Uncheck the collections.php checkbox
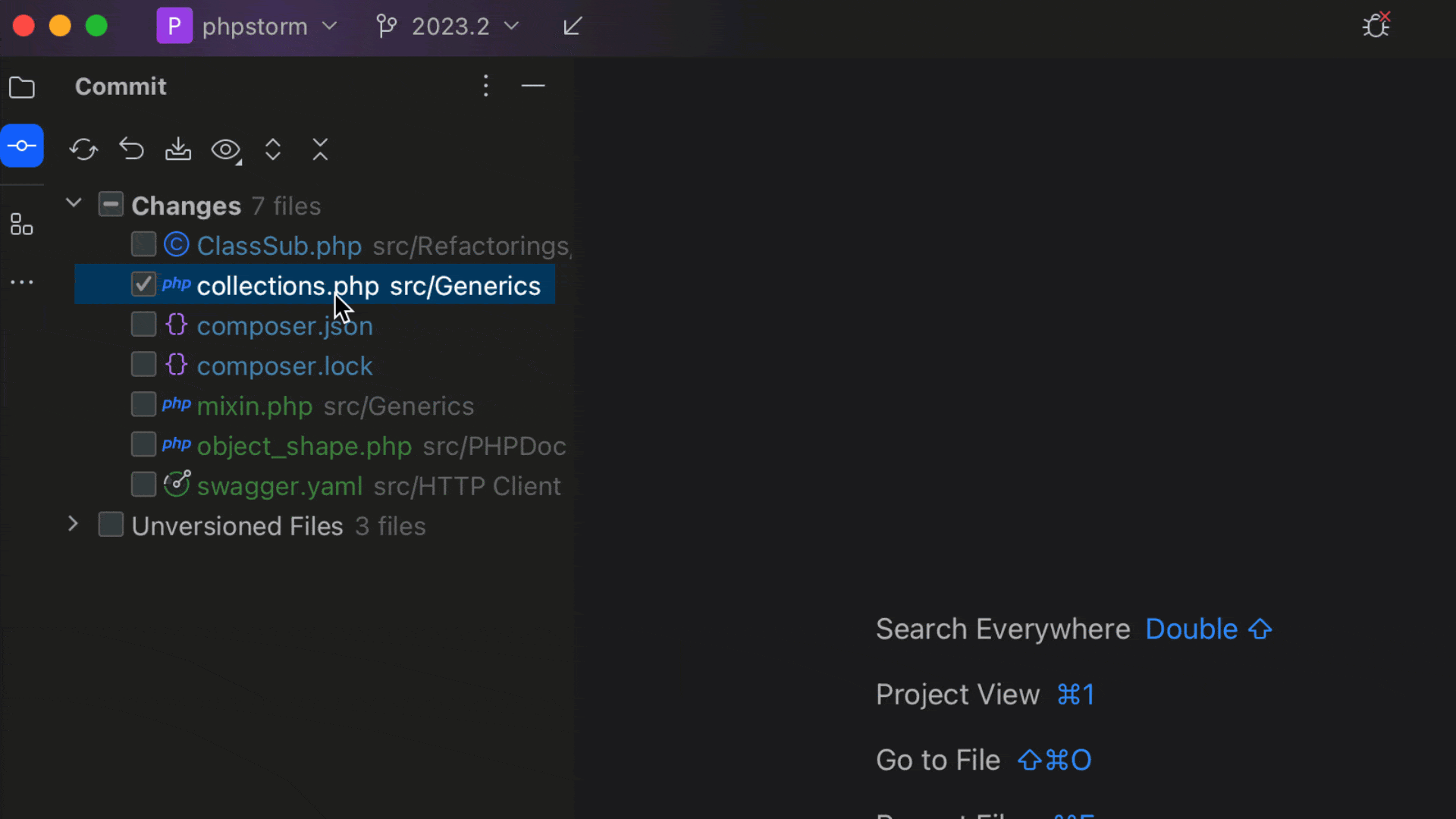This screenshot has height=819, width=1456. click(x=143, y=284)
